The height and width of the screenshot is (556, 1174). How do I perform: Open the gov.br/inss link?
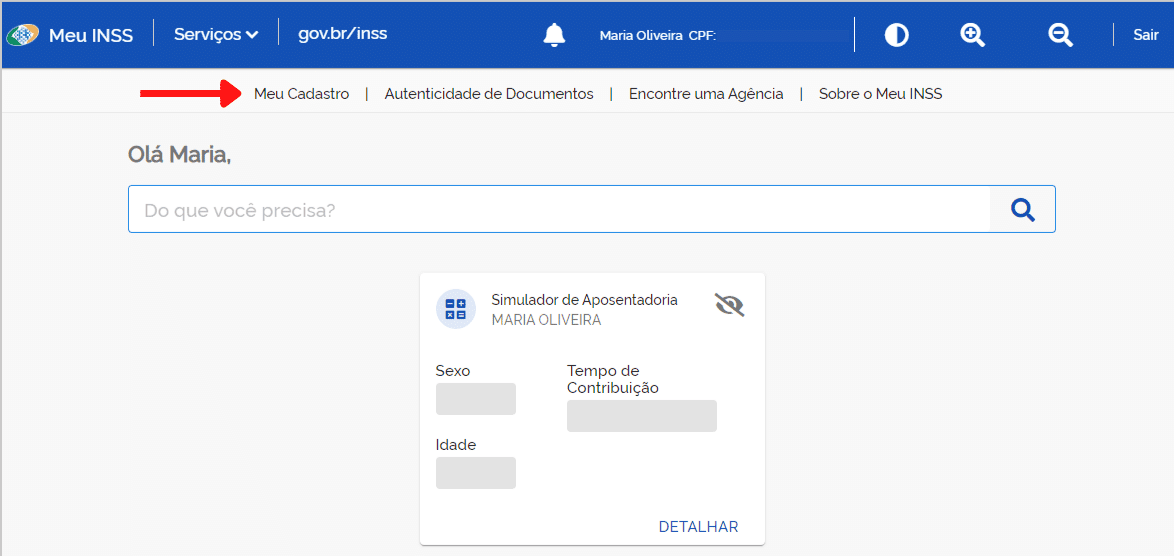(342, 34)
